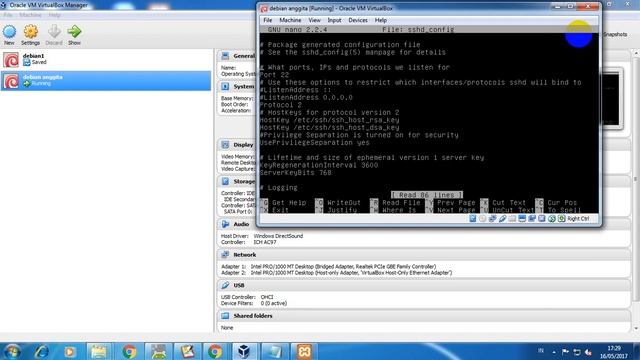Click the VM preview thumbnail
The height and width of the screenshot is (360, 640).
click(611, 99)
